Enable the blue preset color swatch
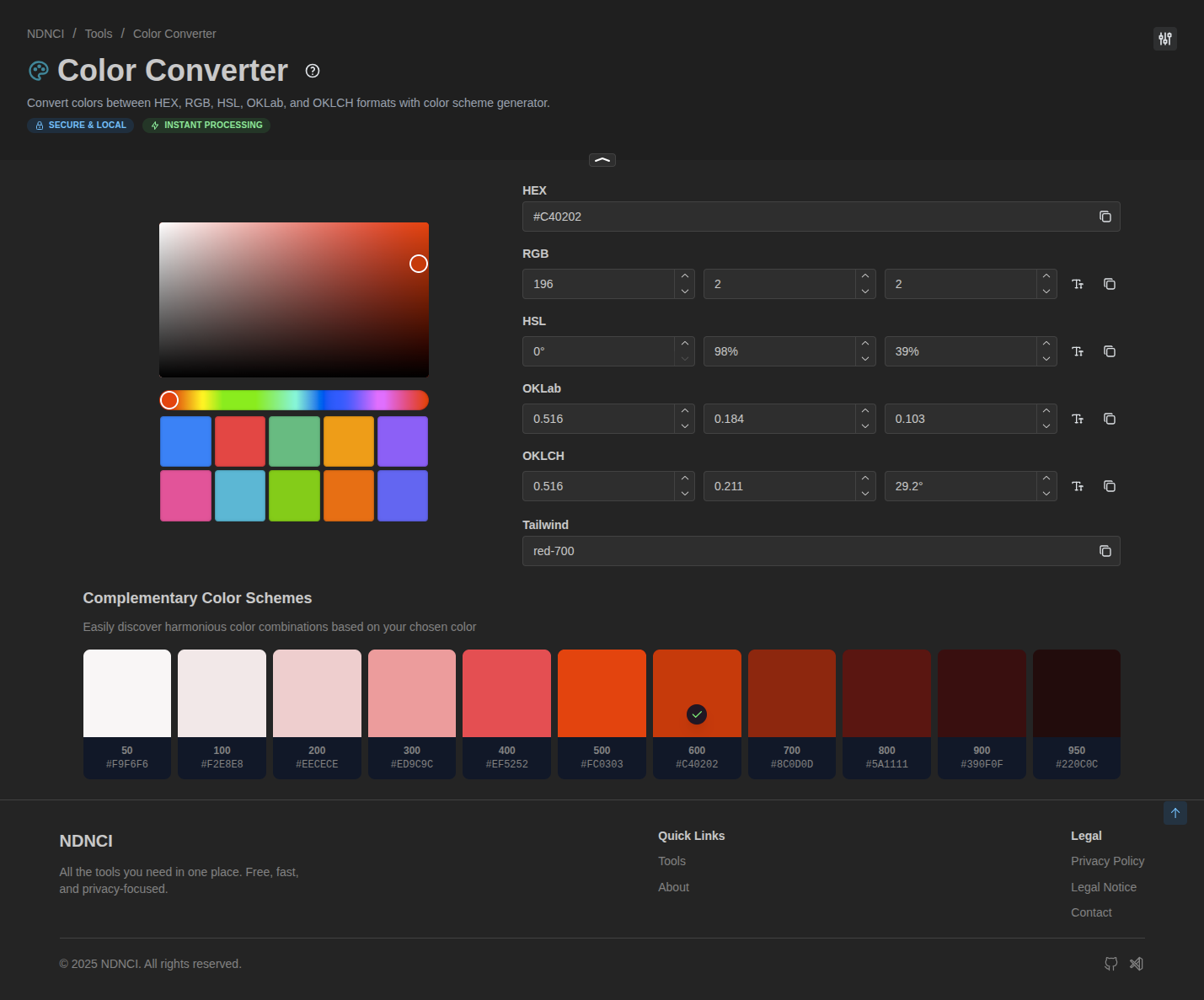This screenshot has width=1204, height=1000. 185,441
